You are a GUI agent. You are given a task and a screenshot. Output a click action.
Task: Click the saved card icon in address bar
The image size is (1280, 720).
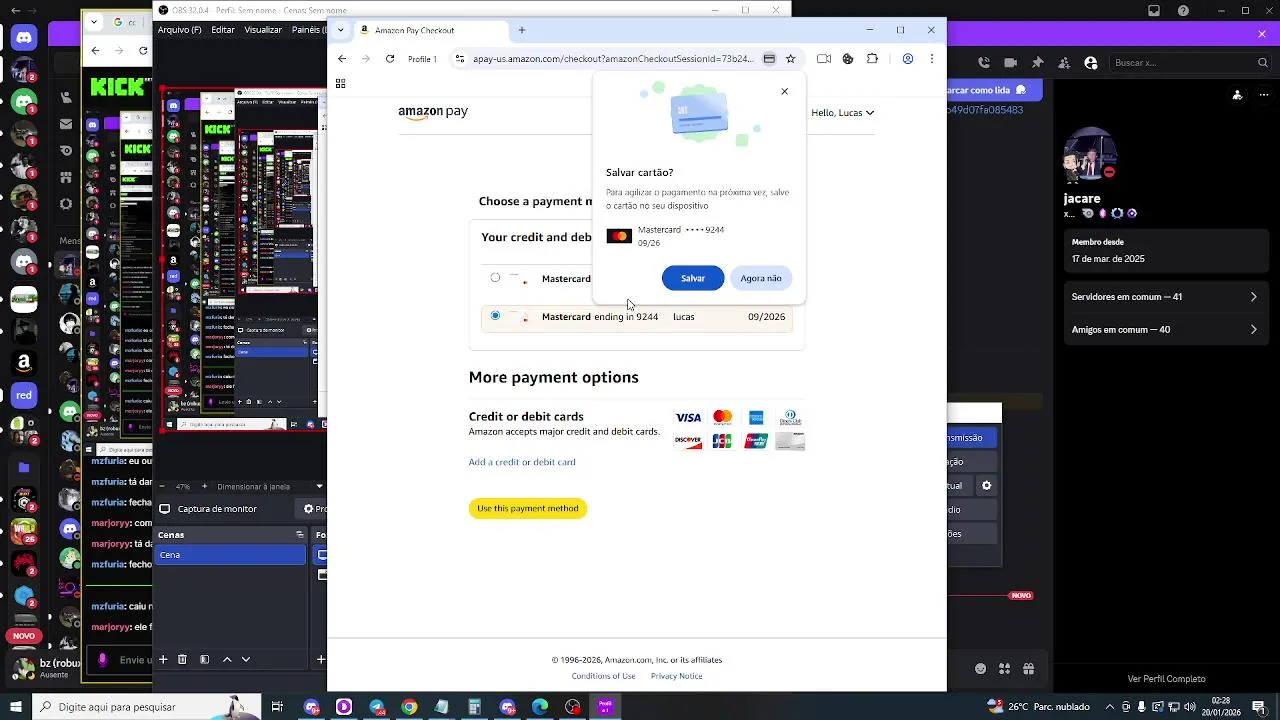pyautogui.click(x=769, y=59)
